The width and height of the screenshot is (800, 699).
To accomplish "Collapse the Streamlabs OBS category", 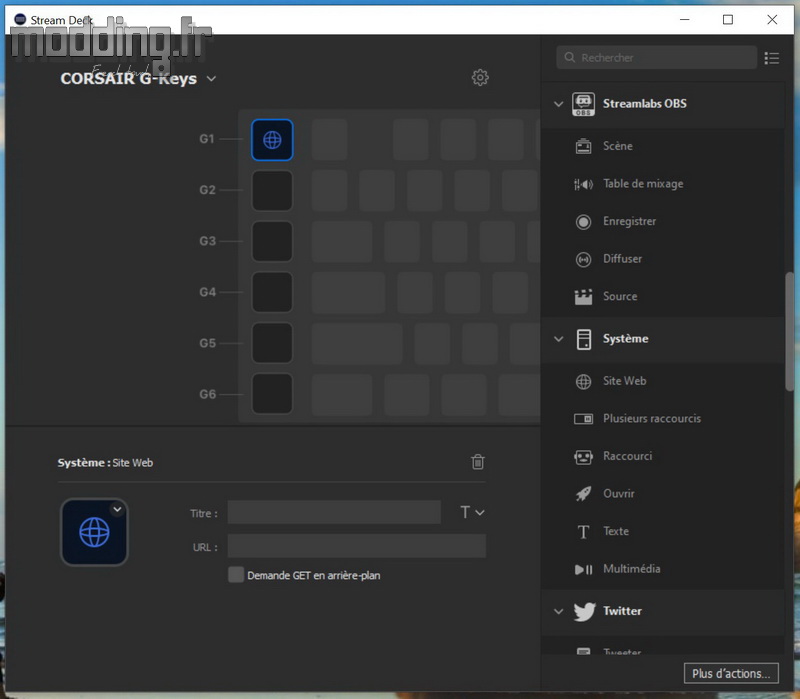I will (x=559, y=104).
